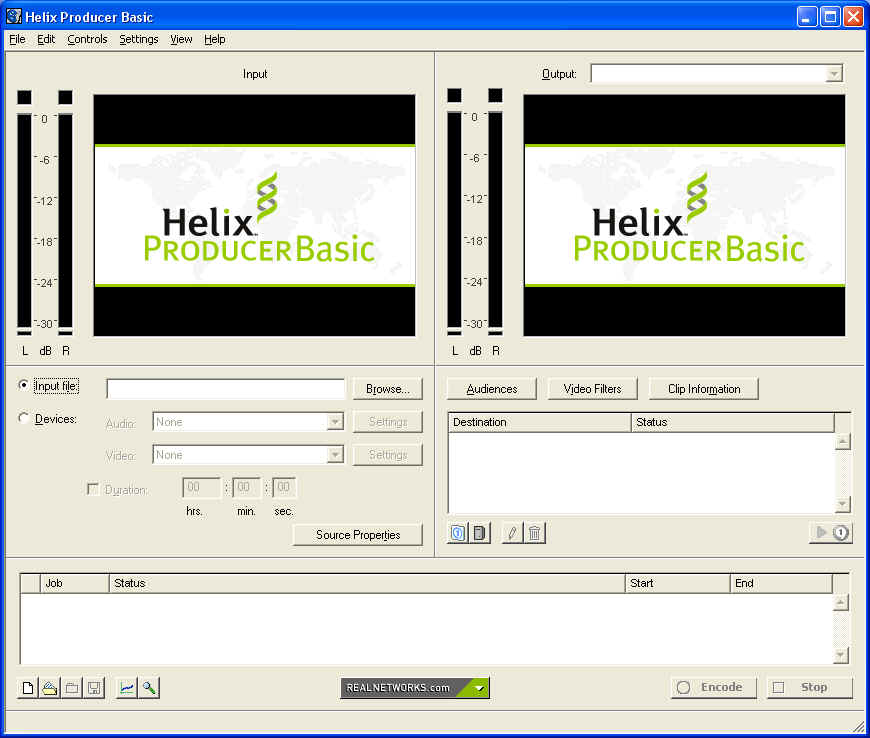This screenshot has width=870, height=738.
Task: Click the left input audio level slider
Action: [24, 220]
